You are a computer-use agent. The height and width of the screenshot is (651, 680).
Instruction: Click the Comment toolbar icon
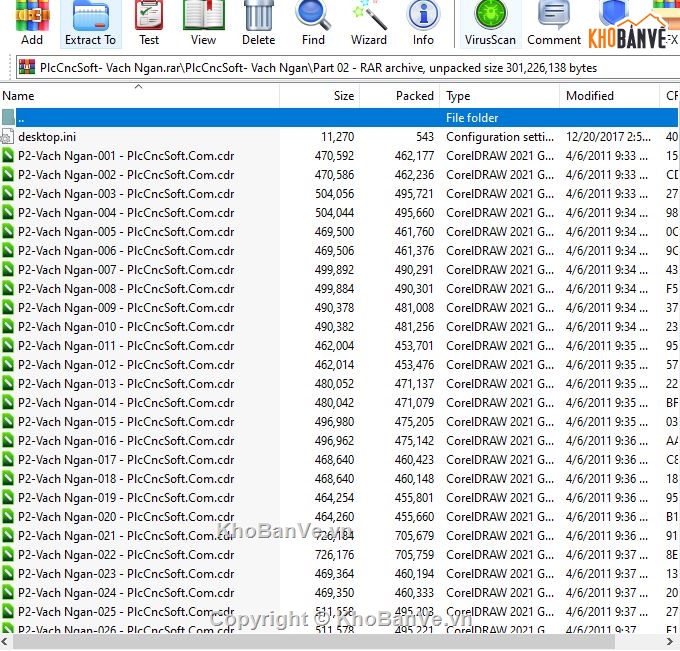coord(553,16)
